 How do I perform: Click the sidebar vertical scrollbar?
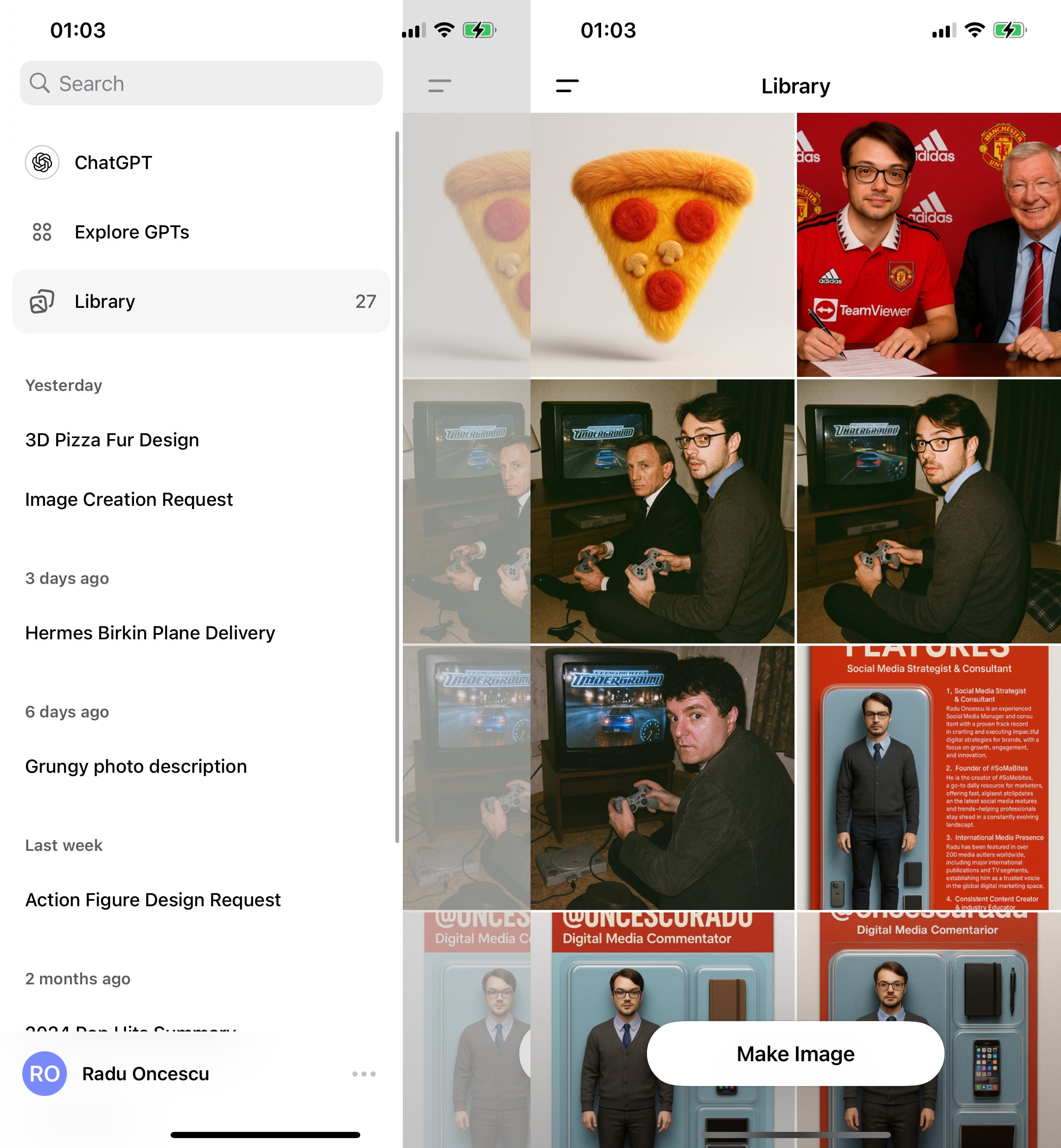[x=397, y=487]
